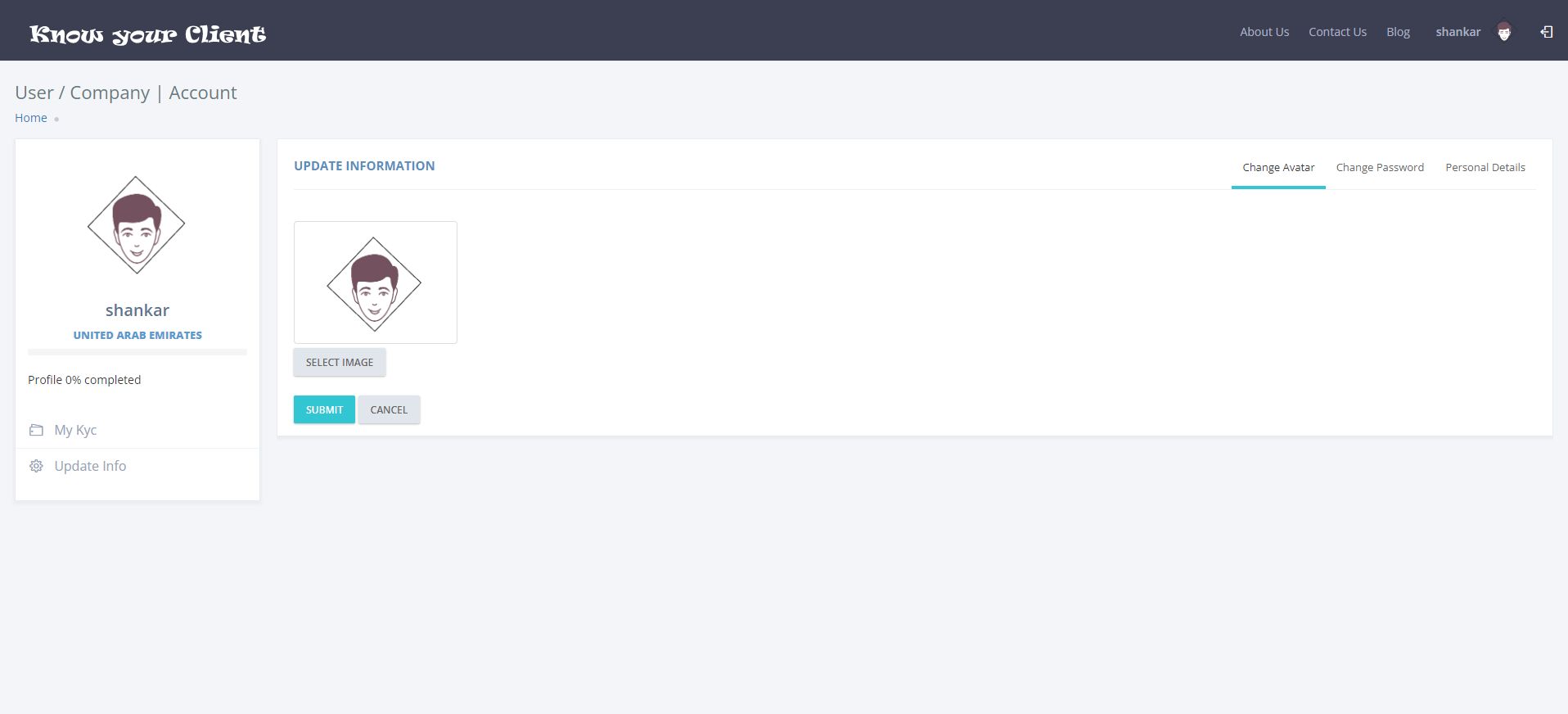The height and width of the screenshot is (714, 1568).
Task: Open My Kyc in sidebar
Action: point(75,430)
